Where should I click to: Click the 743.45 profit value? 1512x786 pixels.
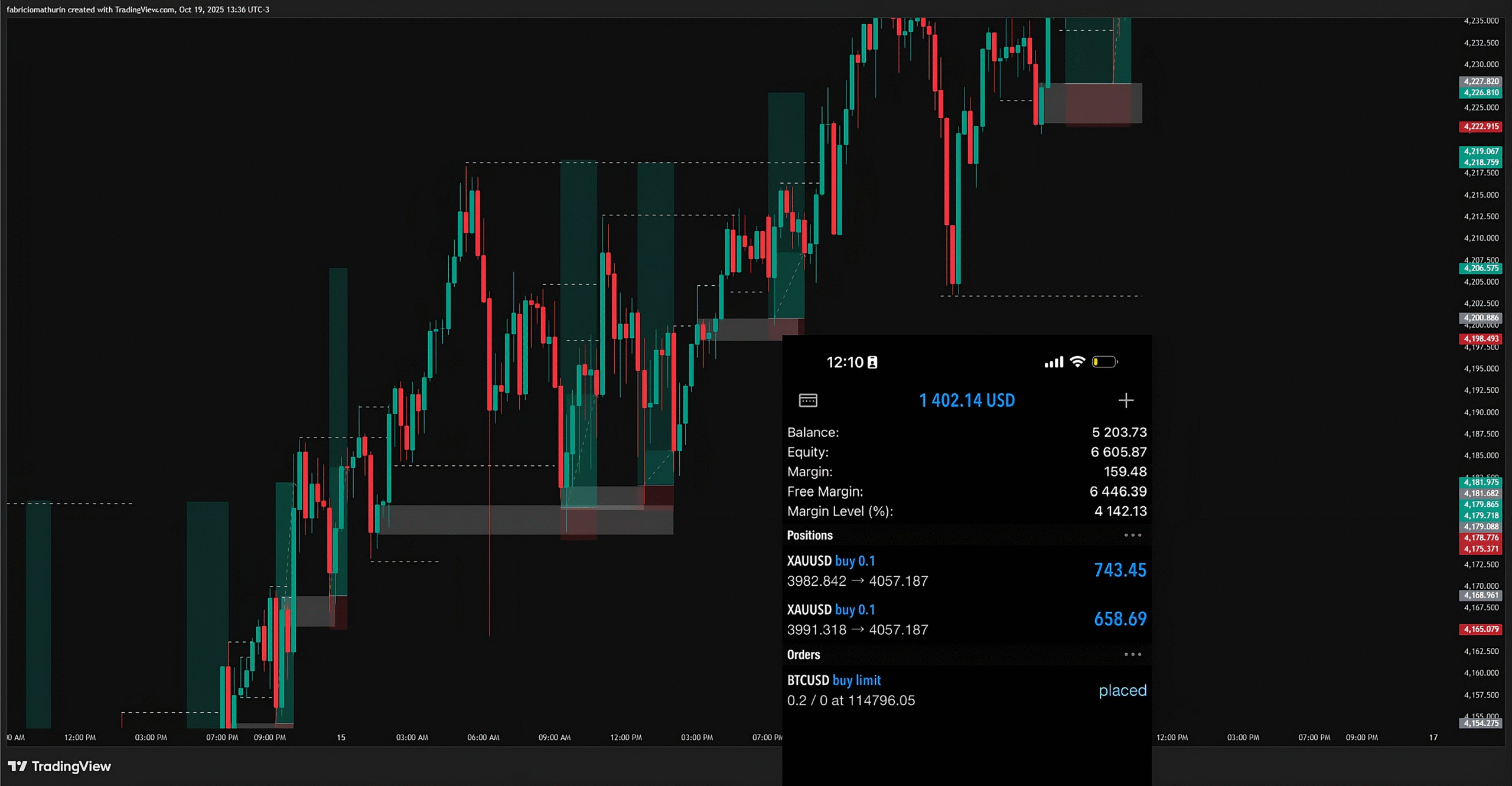[1120, 570]
